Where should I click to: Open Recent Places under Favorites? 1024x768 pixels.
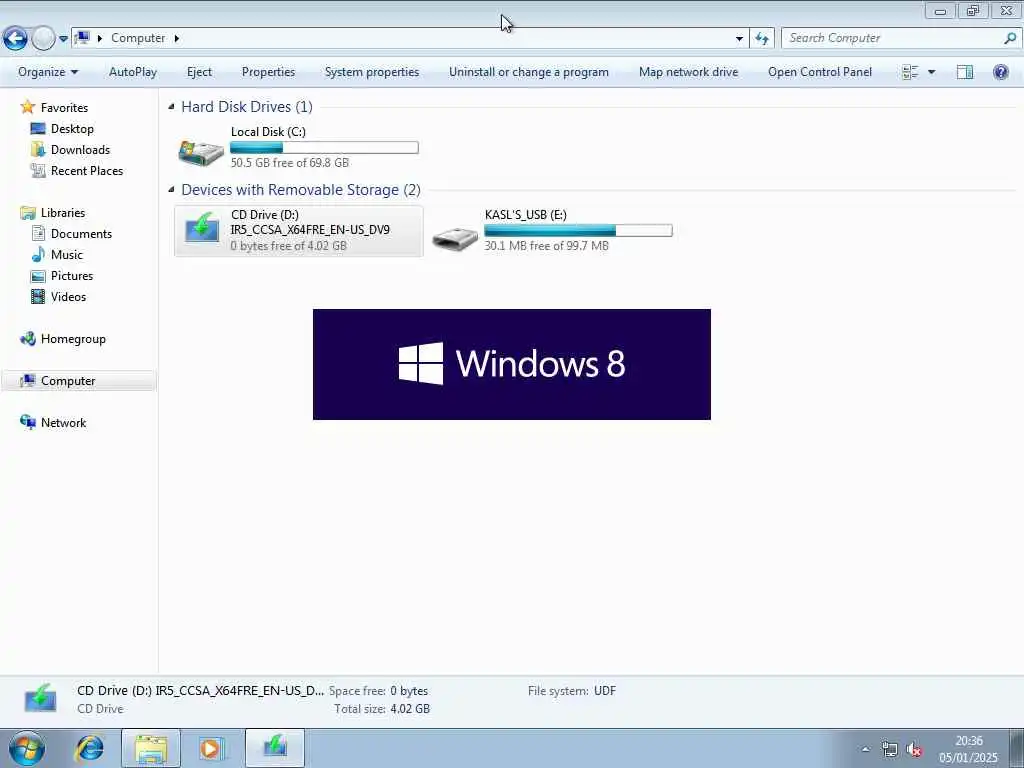[87, 170]
